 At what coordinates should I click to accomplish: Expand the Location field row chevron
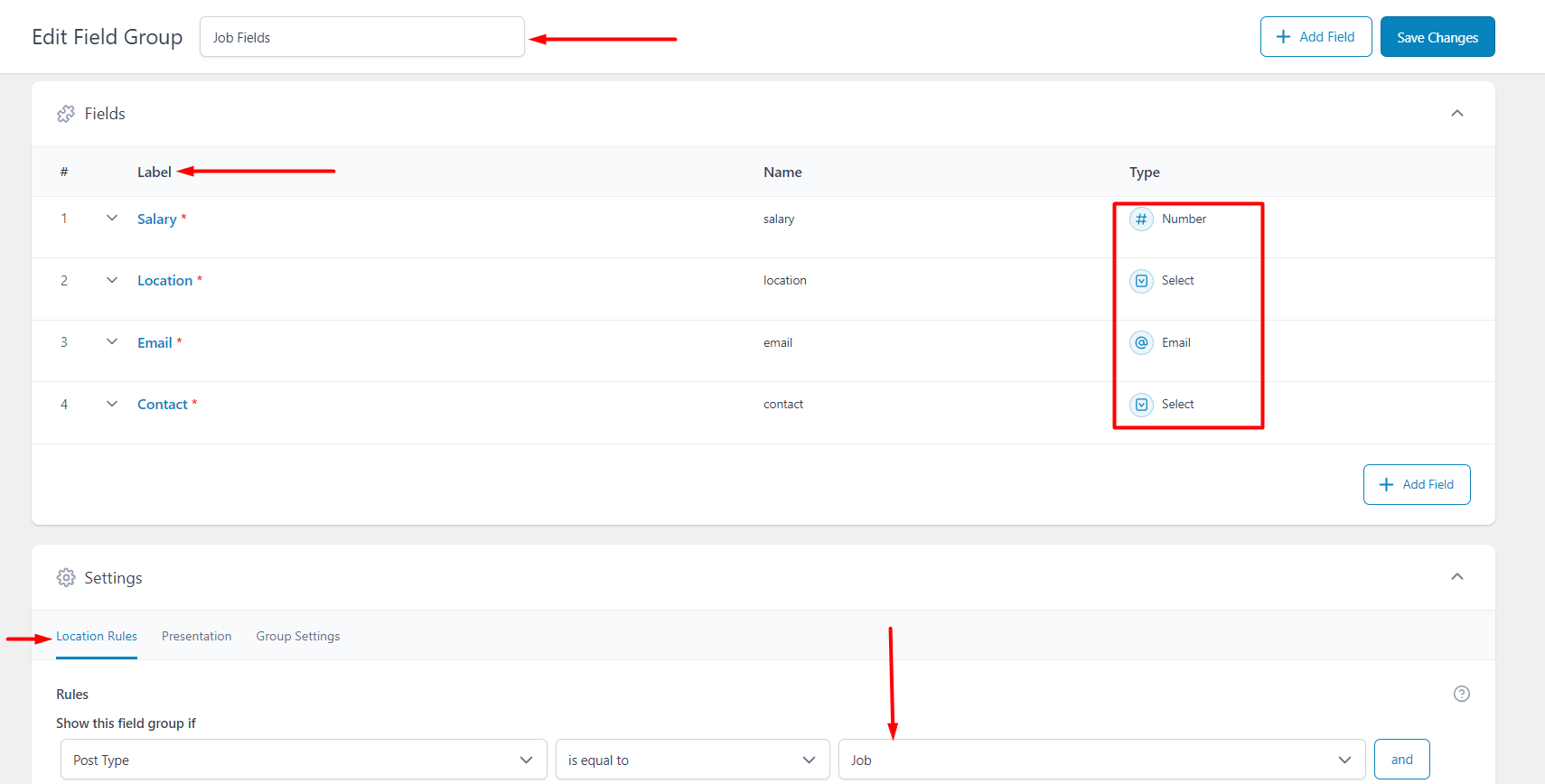(112, 280)
